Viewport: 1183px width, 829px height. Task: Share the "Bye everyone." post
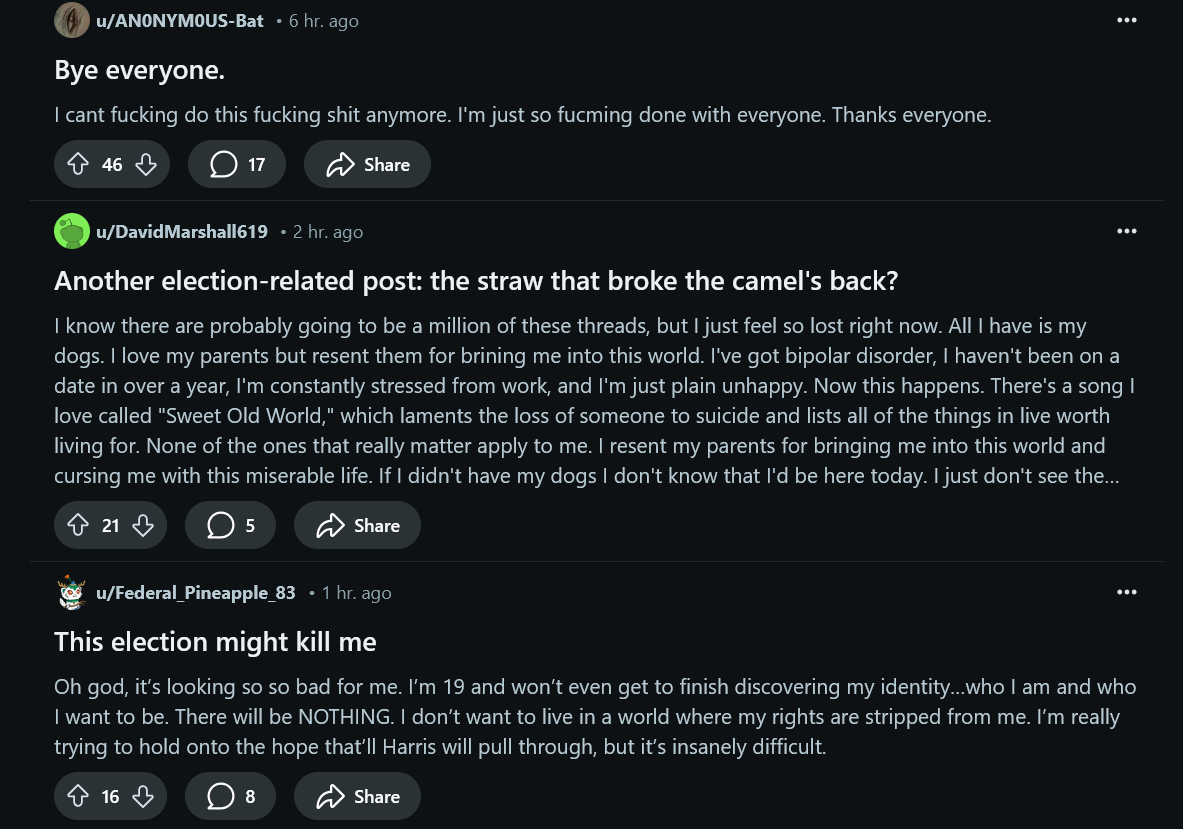367,165
